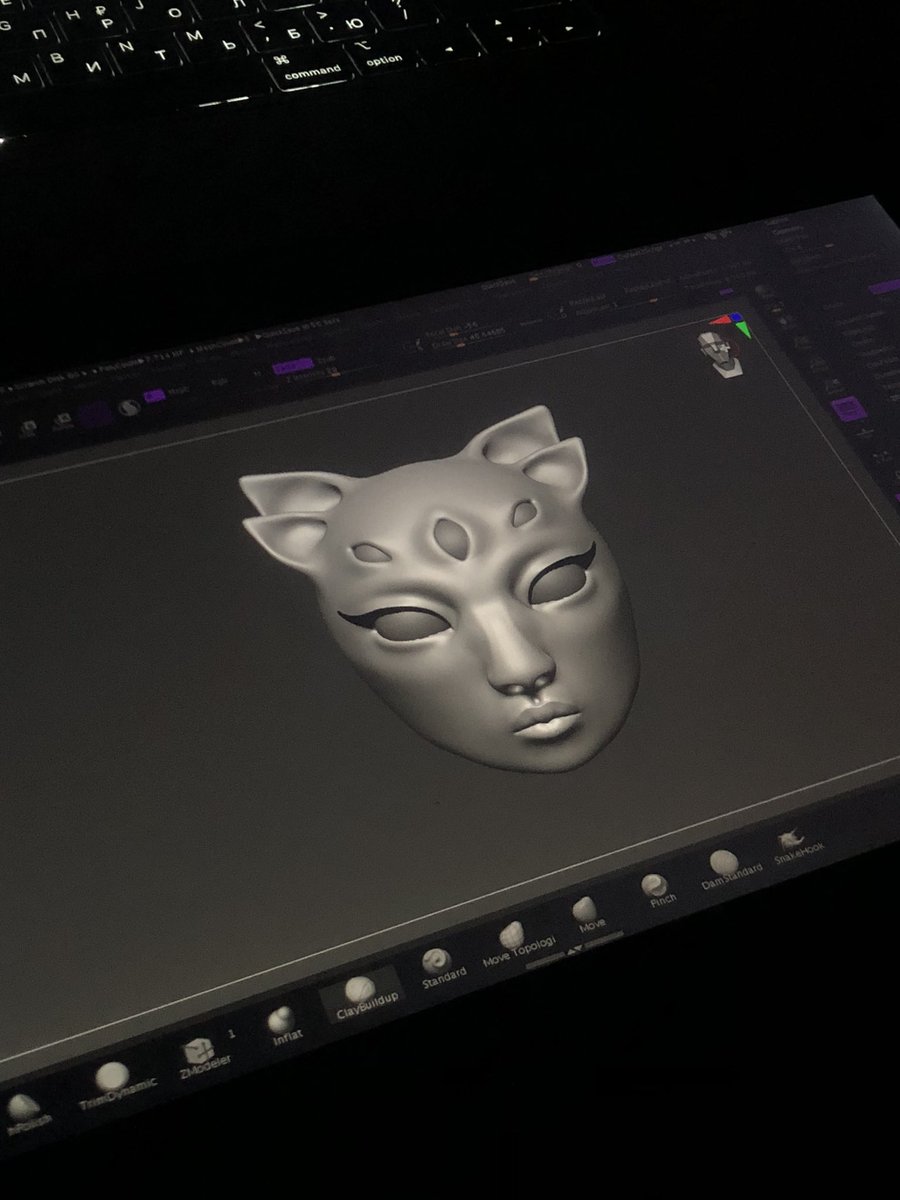Click the half-white sphere icon in top shelf
Viewport: 900px width, 1200px height.
tap(128, 408)
